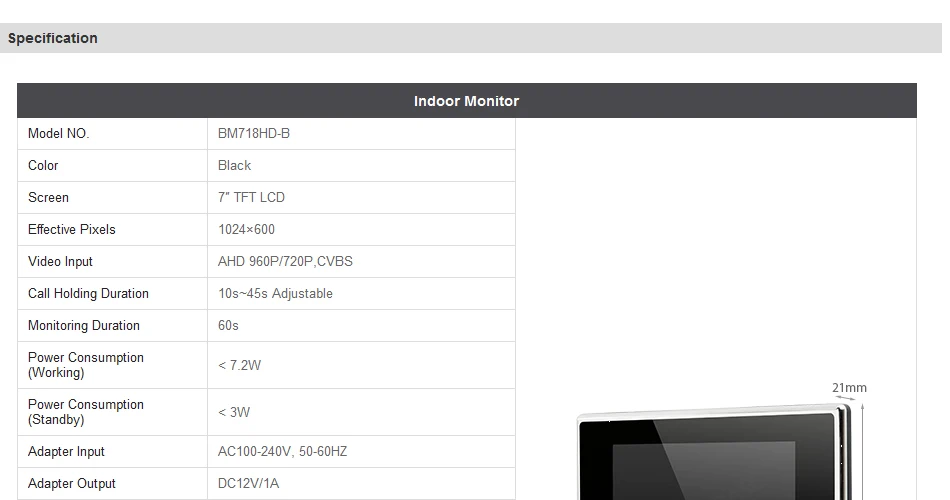Select the Video Input label

pyautogui.click(x=60, y=262)
